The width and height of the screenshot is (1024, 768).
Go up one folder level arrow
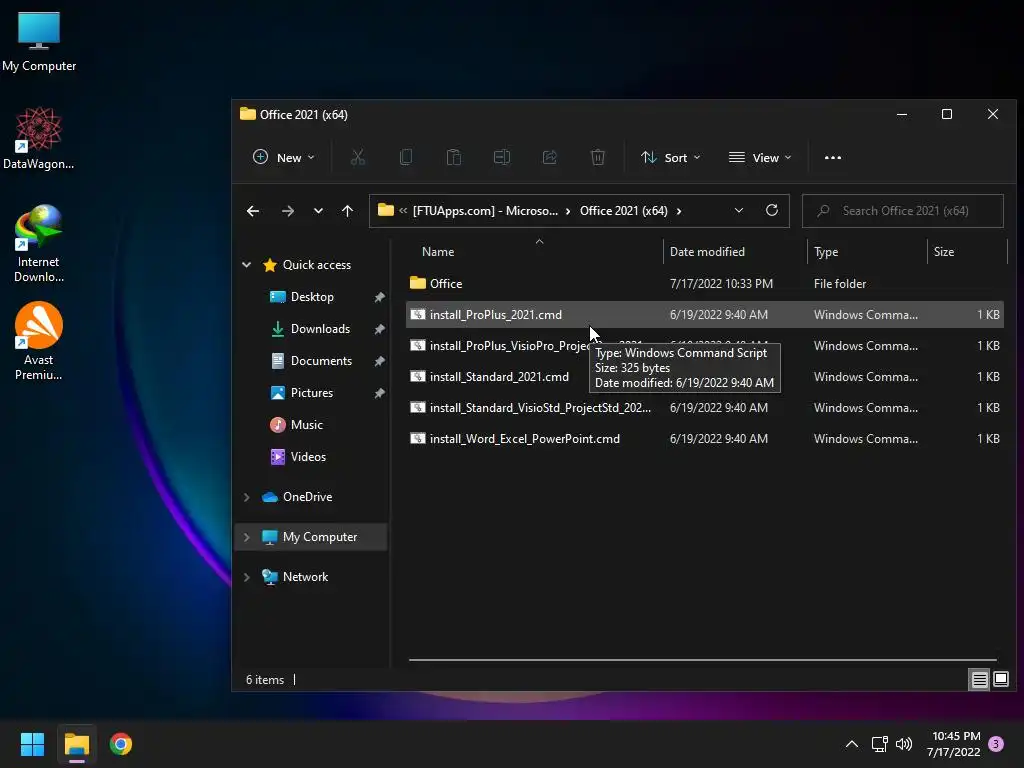pos(347,211)
